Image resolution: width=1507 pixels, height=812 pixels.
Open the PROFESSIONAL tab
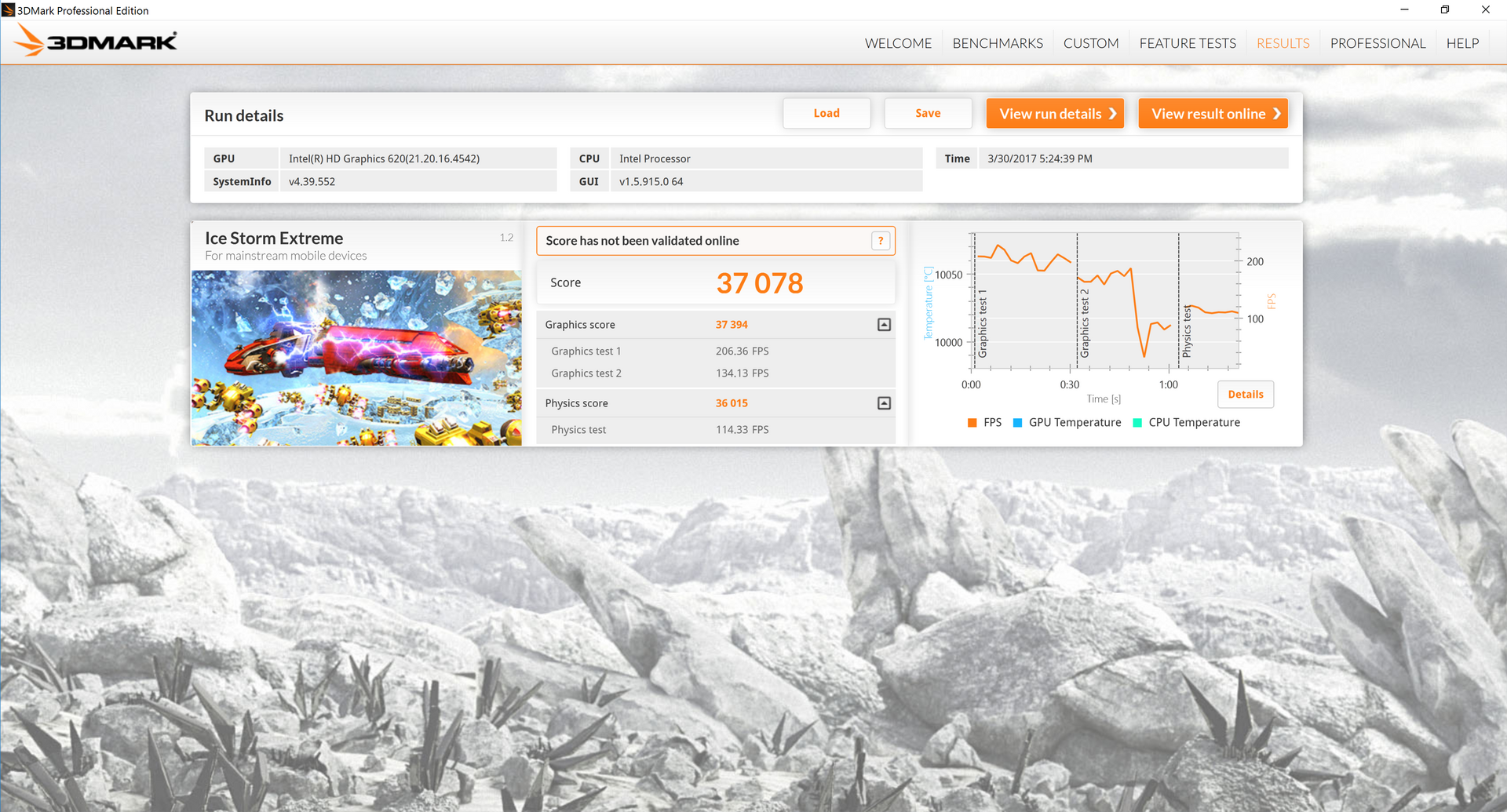[x=1377, y=43]
